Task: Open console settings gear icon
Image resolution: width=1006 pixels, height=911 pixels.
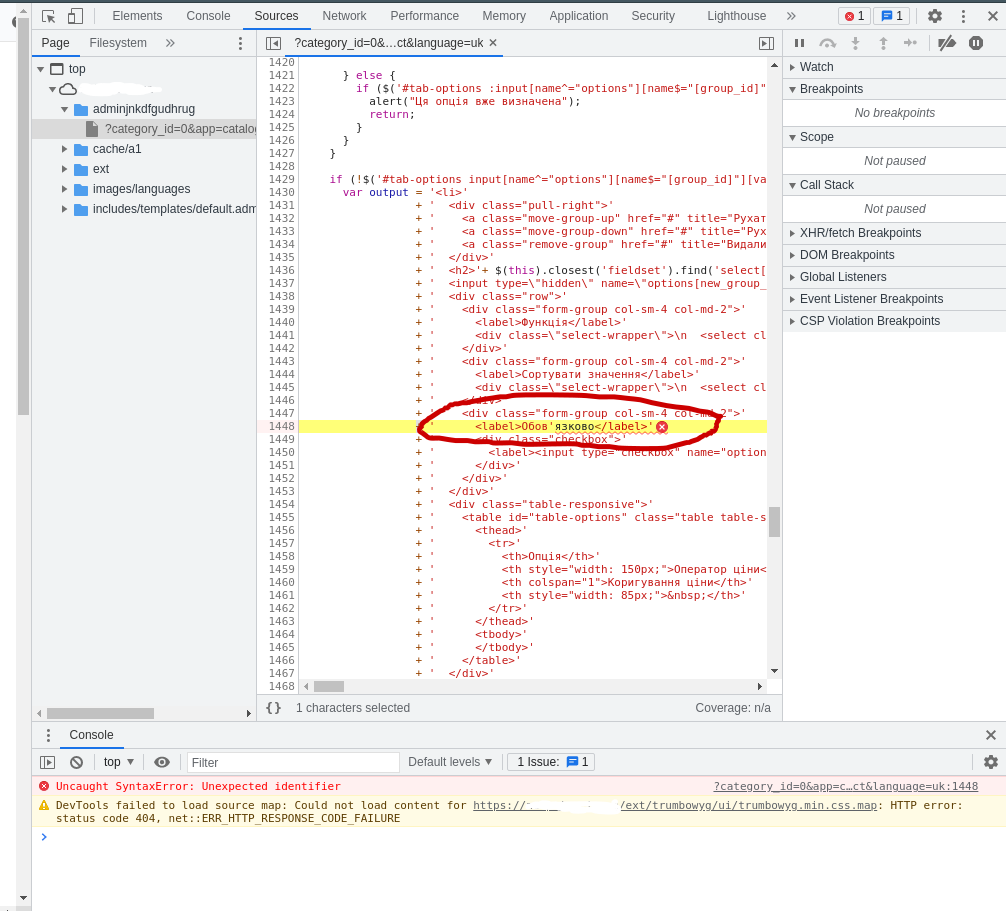Action: [x=991, y=762]
